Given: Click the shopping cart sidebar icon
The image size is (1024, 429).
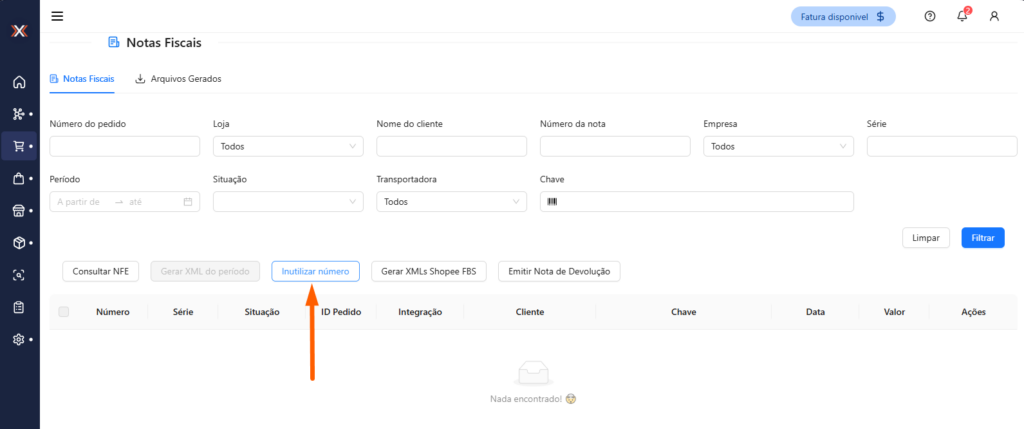Looking at the screenshot, I should click(18, 147).
